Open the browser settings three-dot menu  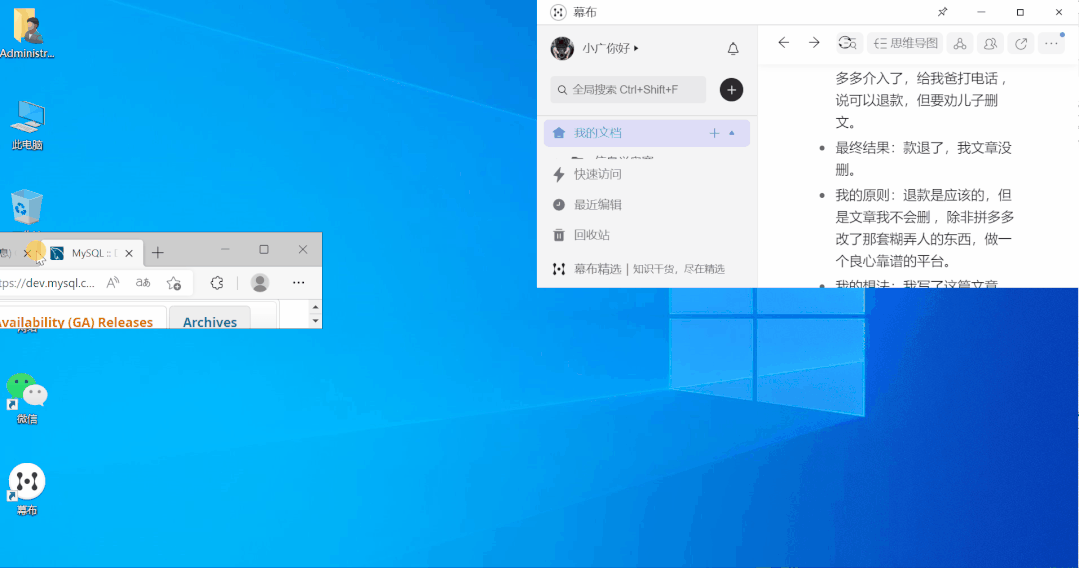298,282
